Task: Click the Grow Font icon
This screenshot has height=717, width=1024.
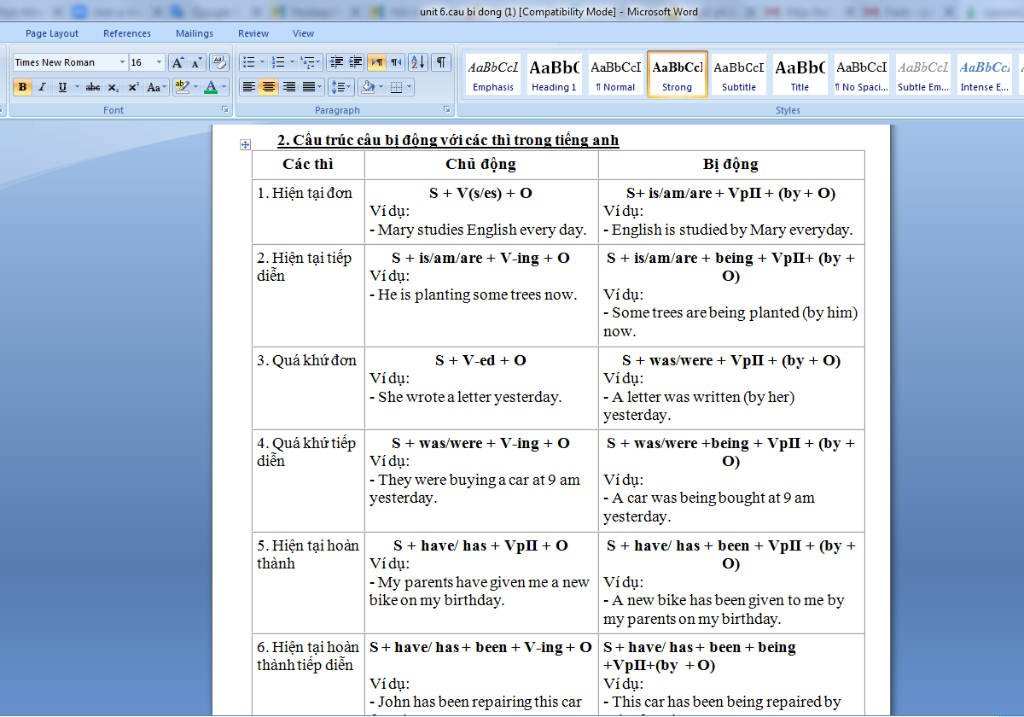Action: point(177,63)
